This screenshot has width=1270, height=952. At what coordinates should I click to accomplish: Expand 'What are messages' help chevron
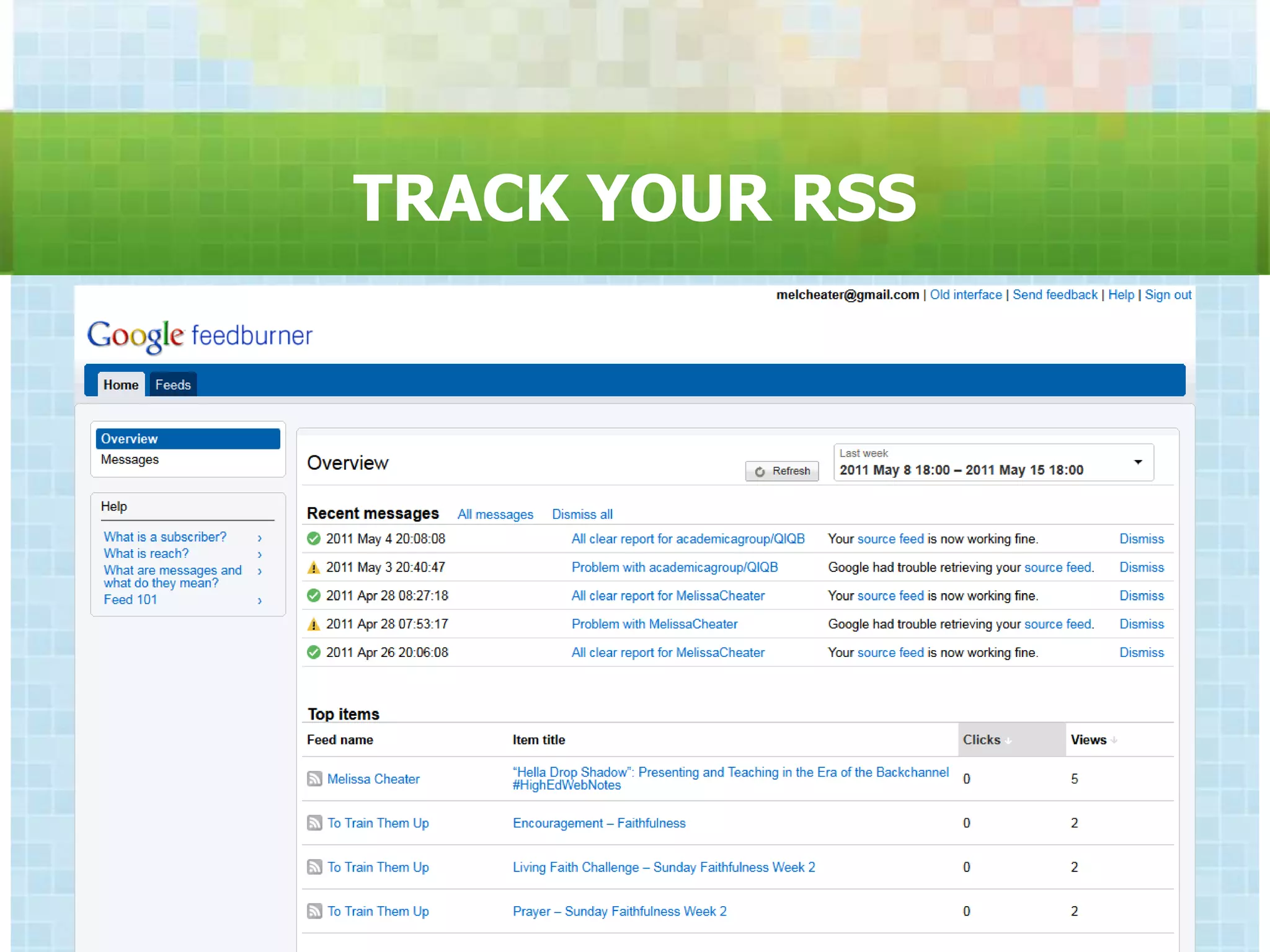pos(260,571)
